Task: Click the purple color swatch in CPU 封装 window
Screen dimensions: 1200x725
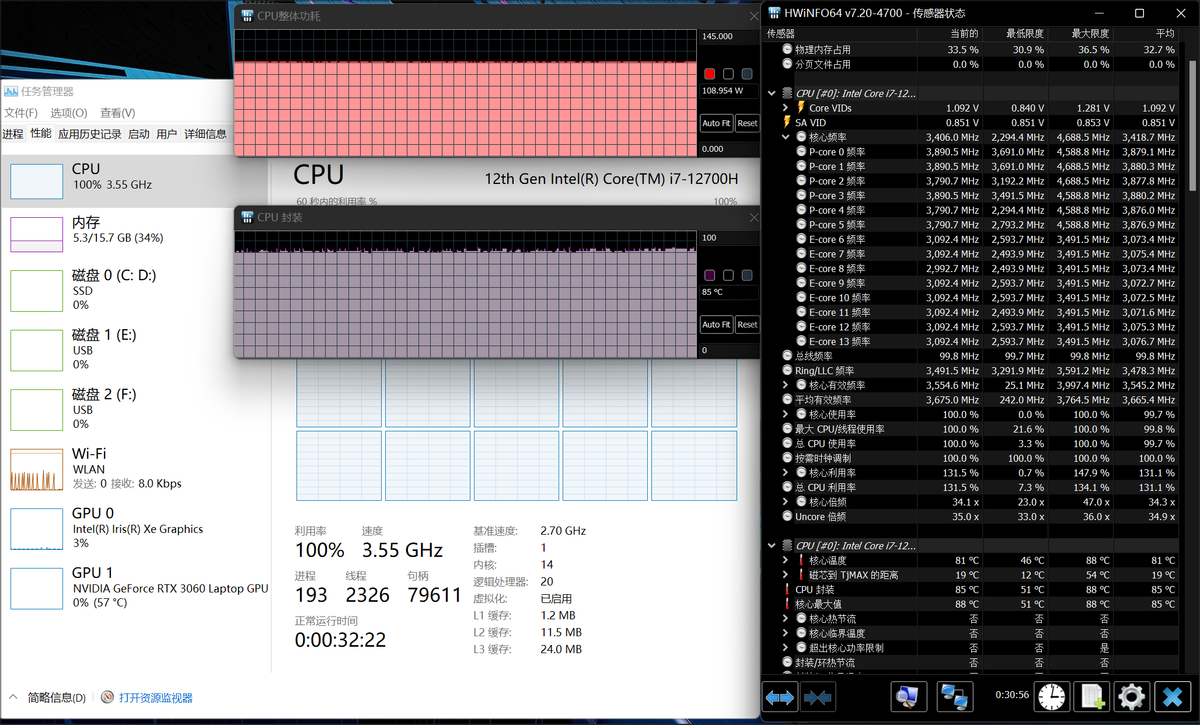Action: point(709,275)
